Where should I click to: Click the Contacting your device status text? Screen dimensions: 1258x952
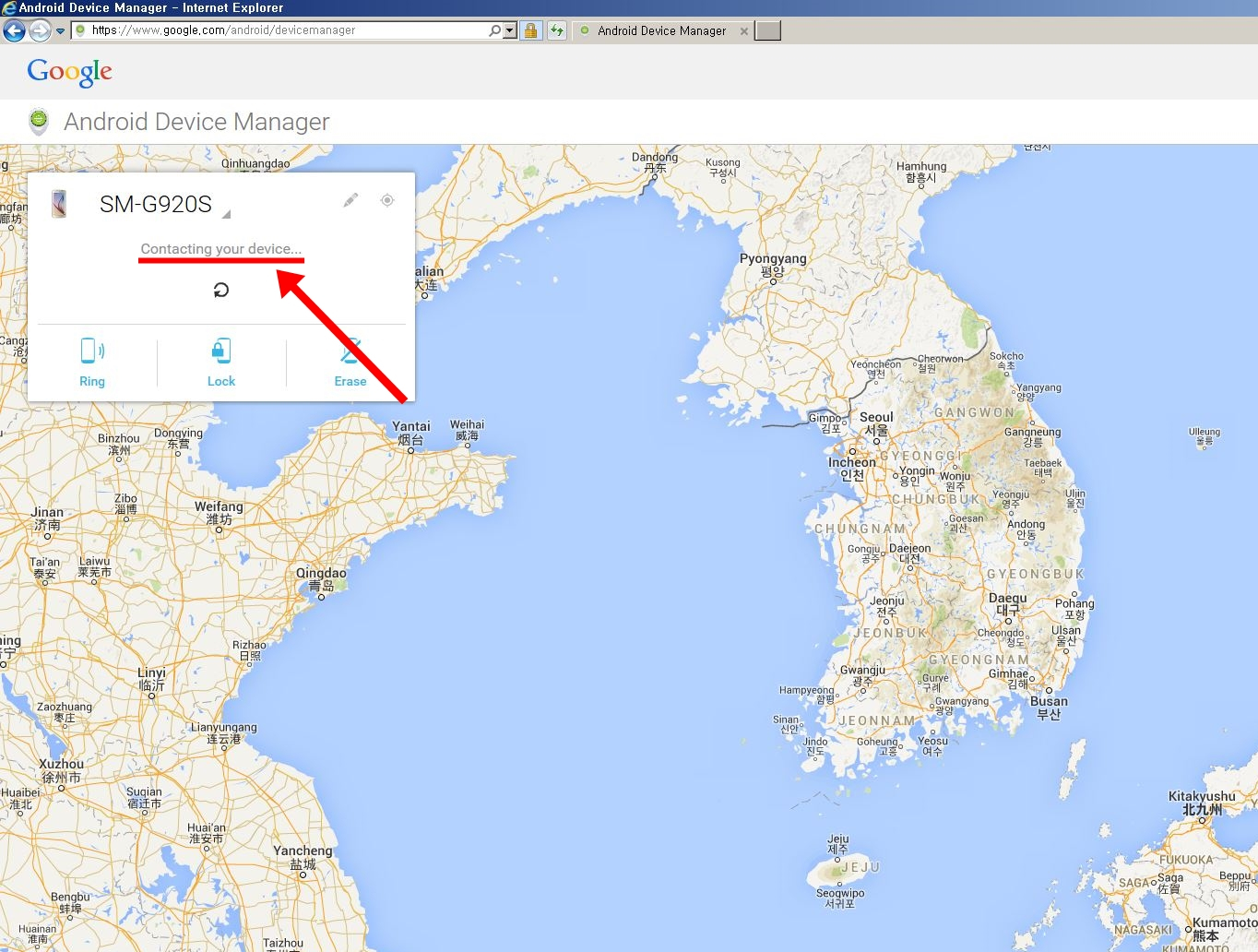click(x=221, y=249)
